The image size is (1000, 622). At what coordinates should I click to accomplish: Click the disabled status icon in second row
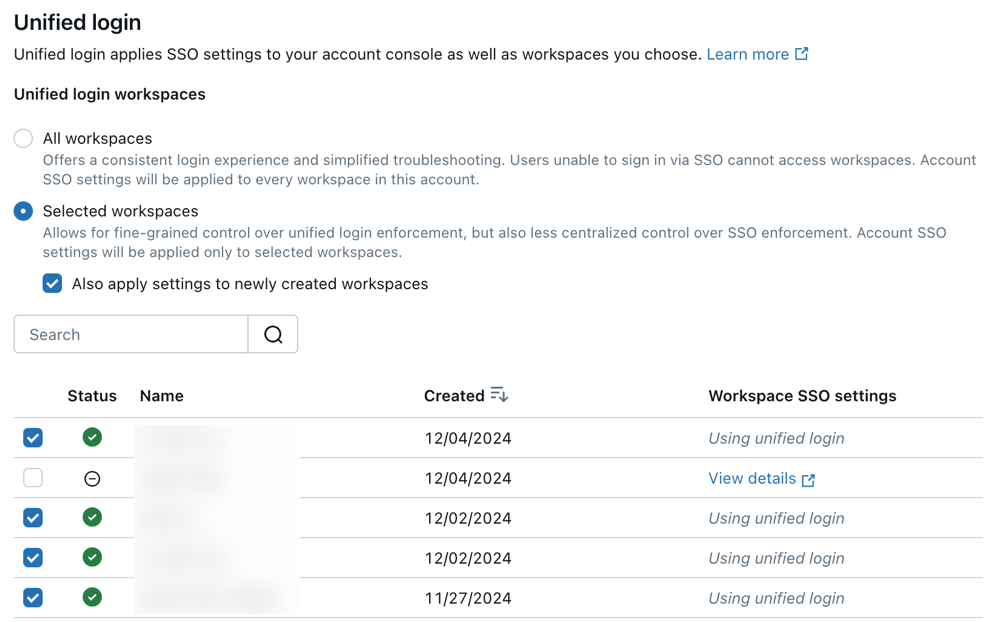92,479
